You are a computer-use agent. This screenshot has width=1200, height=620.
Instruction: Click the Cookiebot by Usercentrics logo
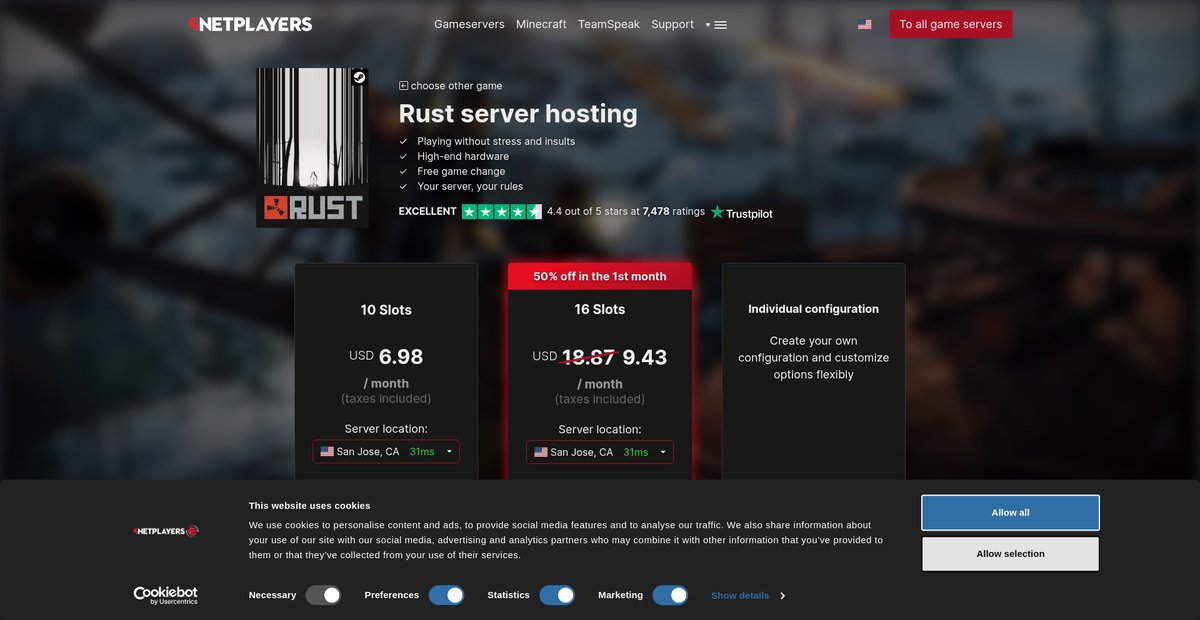click(x=166, y=595)
